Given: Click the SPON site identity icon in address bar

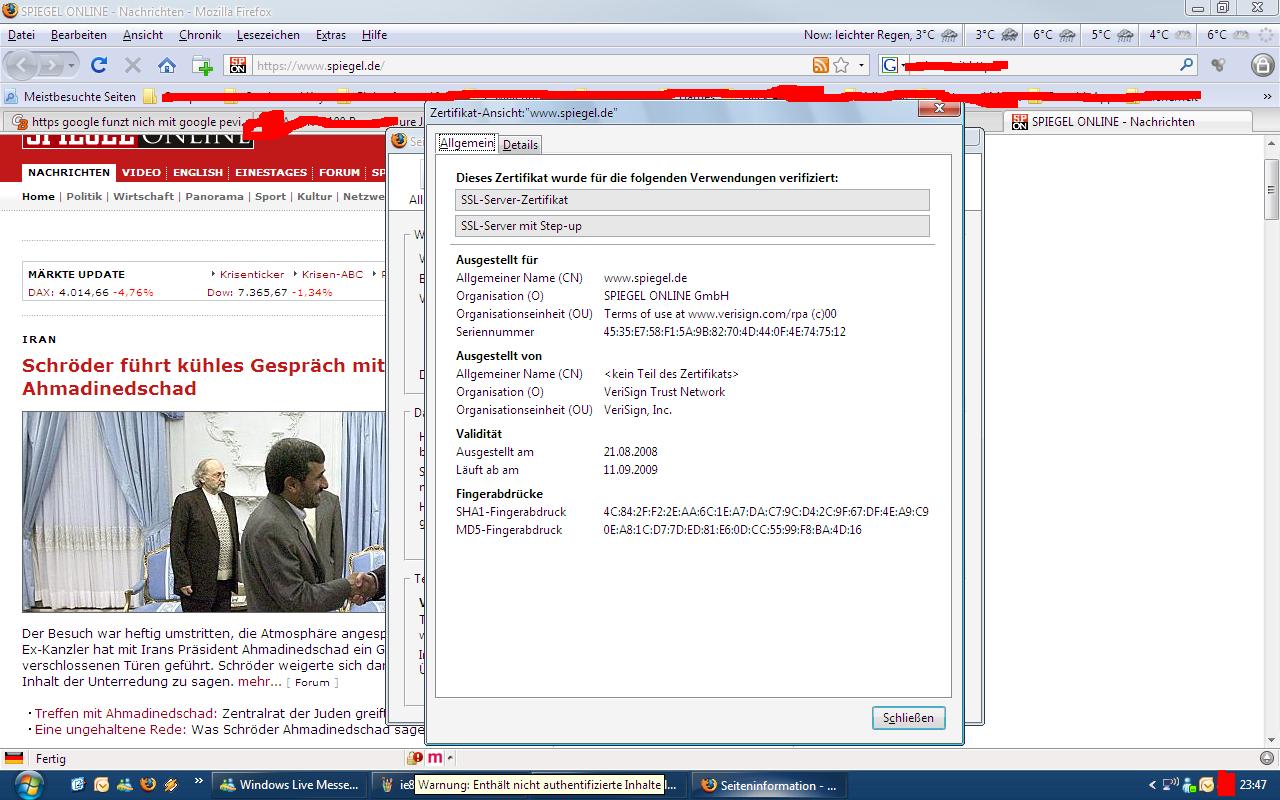Looking at the screenshot, I should pyautogui.click(x=238, y=65).
